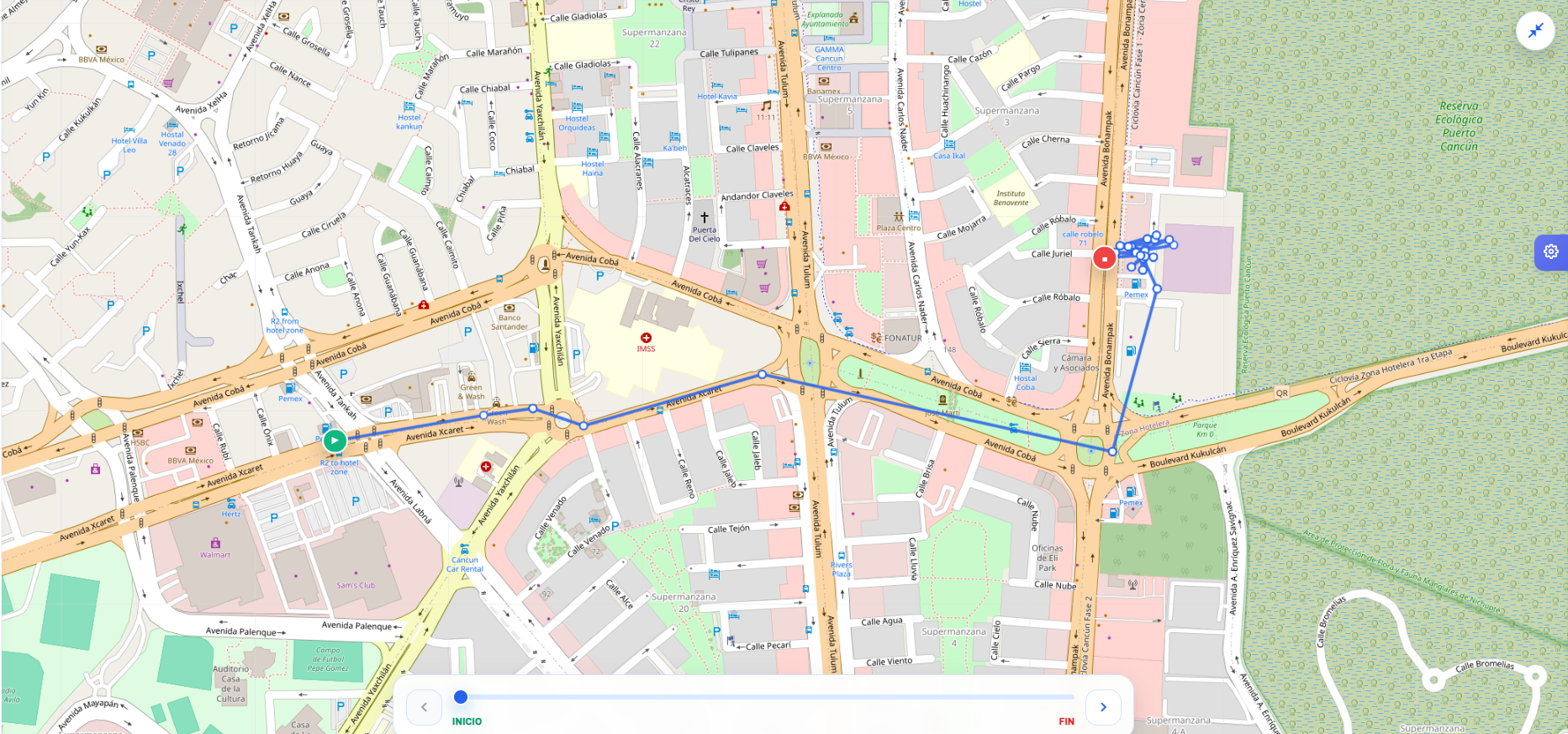Click the Campo de Futbol Pepe Gomez label
The width and height of the screenshot is (1568, 734).
coord(328,659)
